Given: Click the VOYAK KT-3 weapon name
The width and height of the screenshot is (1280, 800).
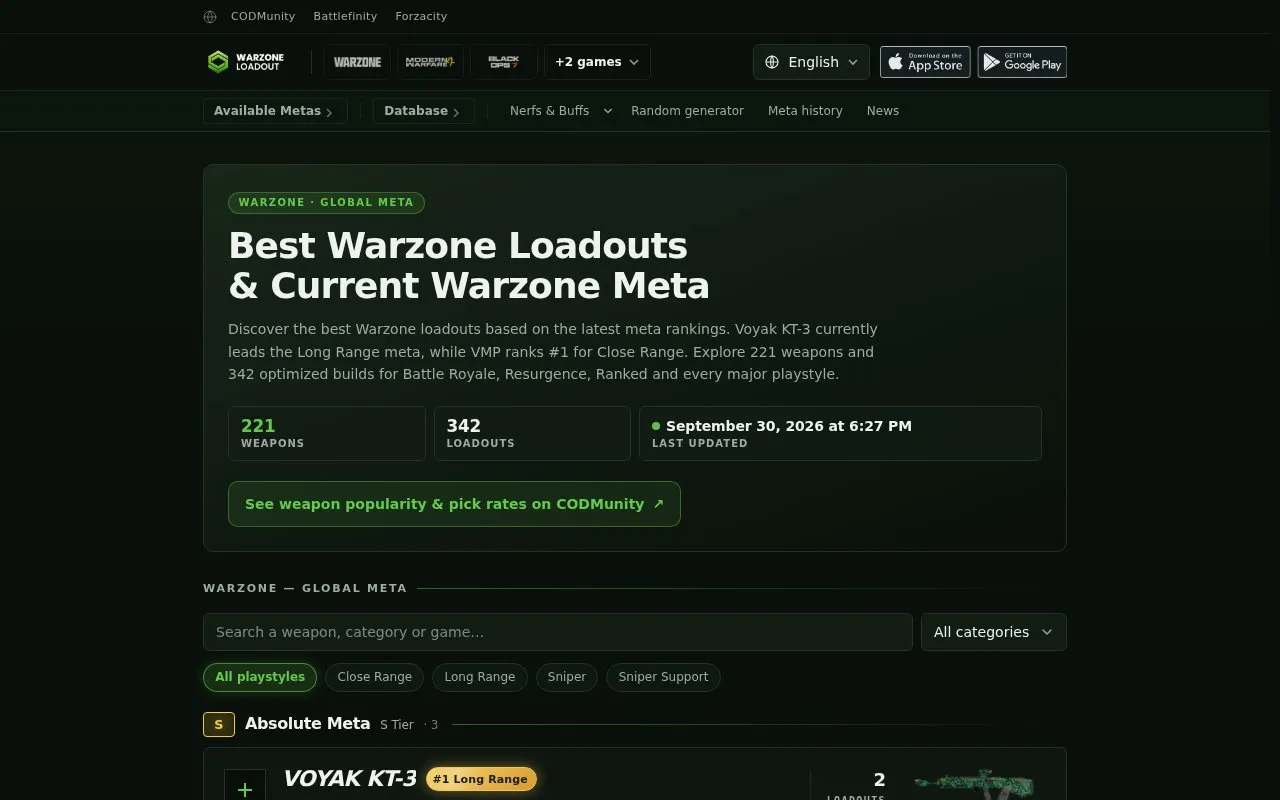Looking at the screenshot, I should click(350, 779).
